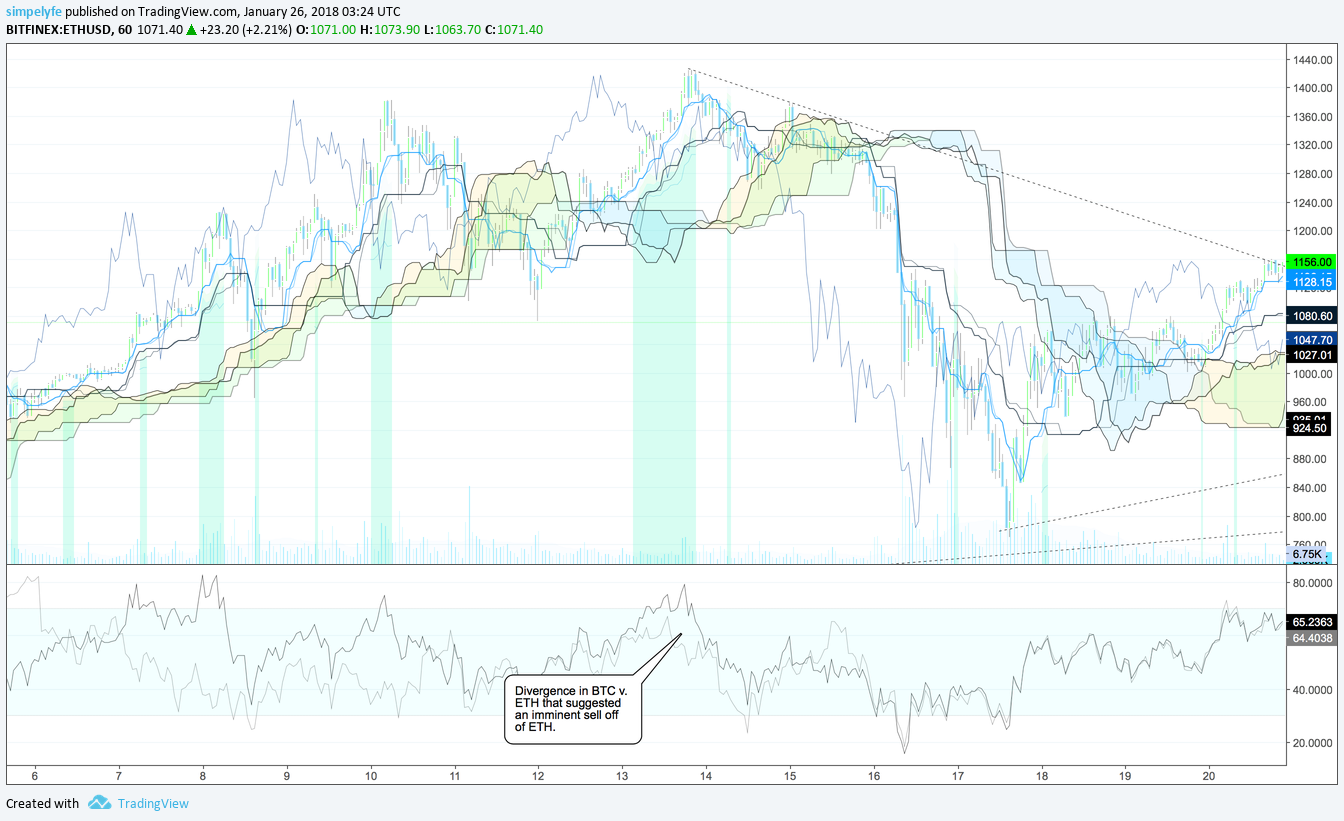The height and width of the screenshot is (821, 1344).
Task: Select the L:1063.70 low value
Action: point(452,30)
